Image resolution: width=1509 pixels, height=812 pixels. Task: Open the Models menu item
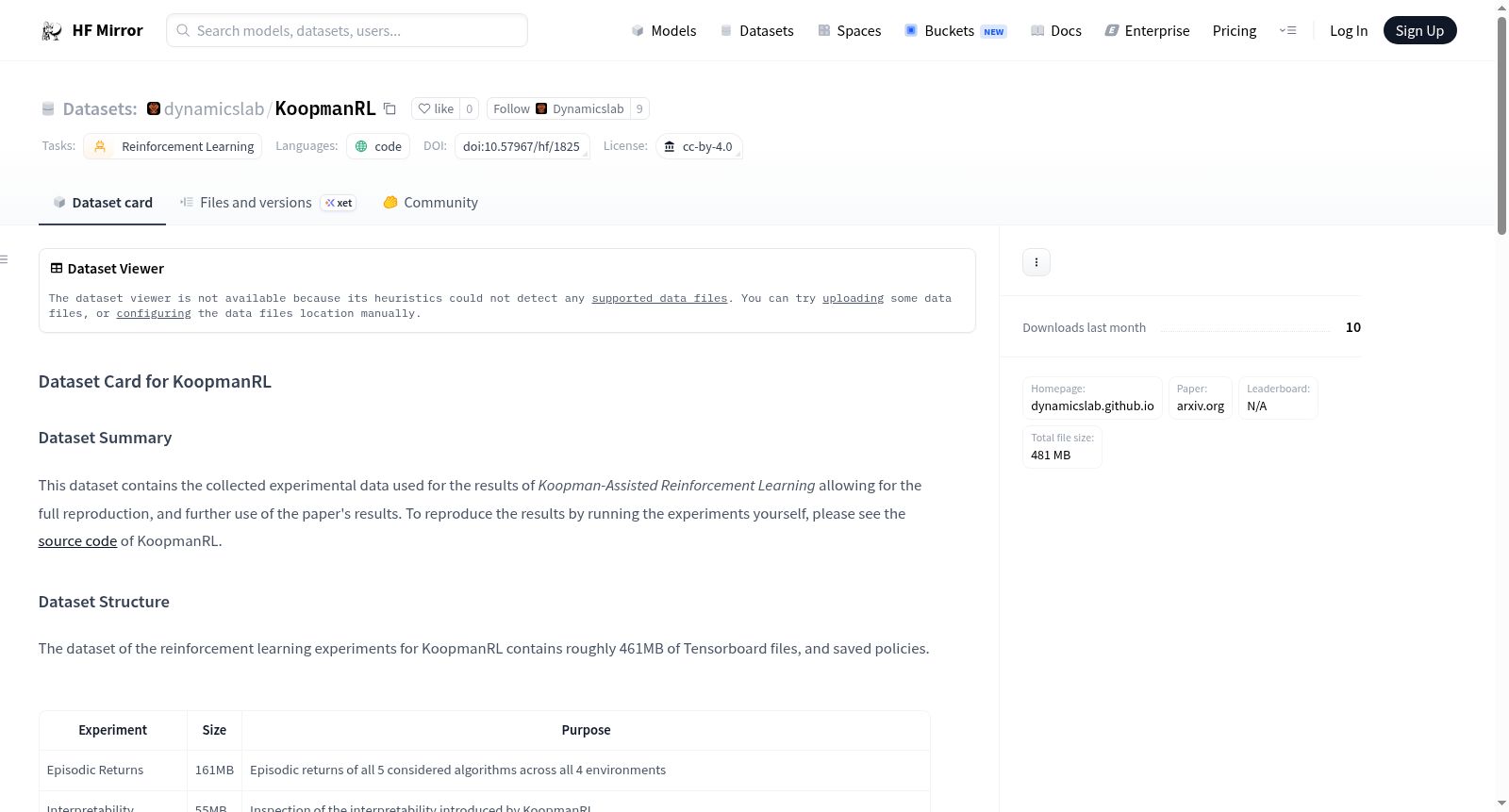tap(664, 31)
